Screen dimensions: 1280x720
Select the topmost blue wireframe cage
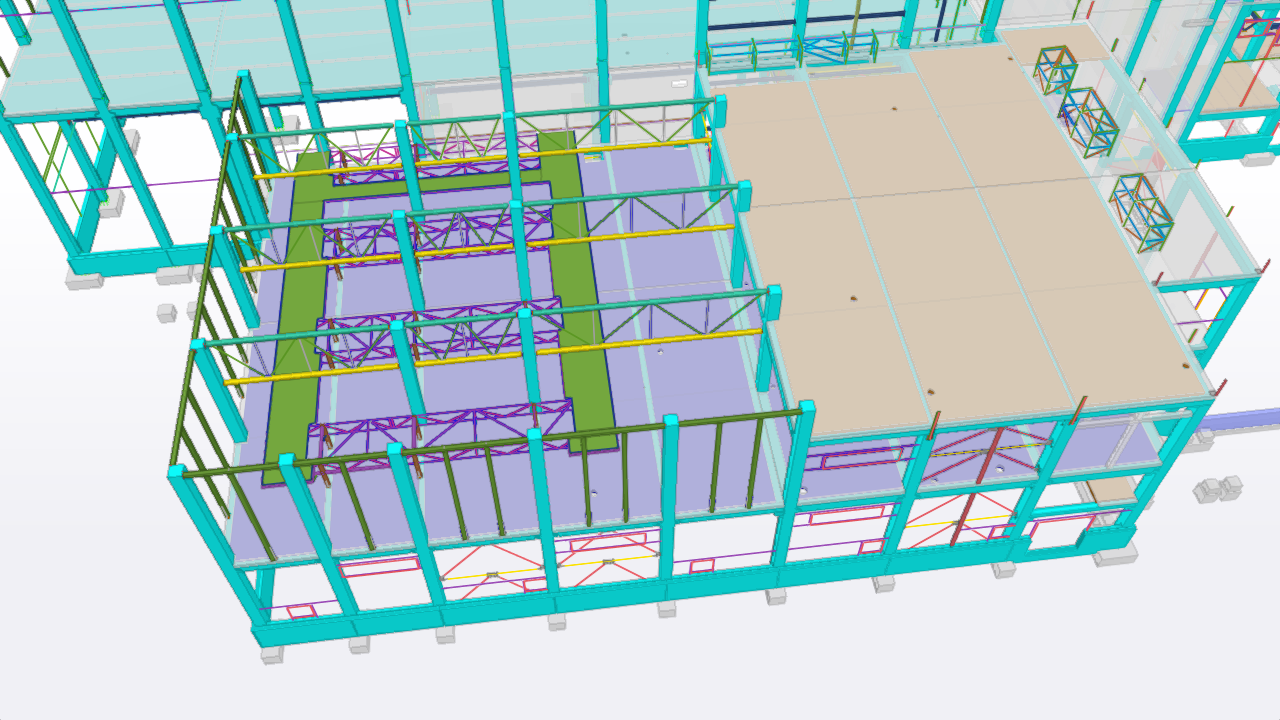[x=1054, y=69]
